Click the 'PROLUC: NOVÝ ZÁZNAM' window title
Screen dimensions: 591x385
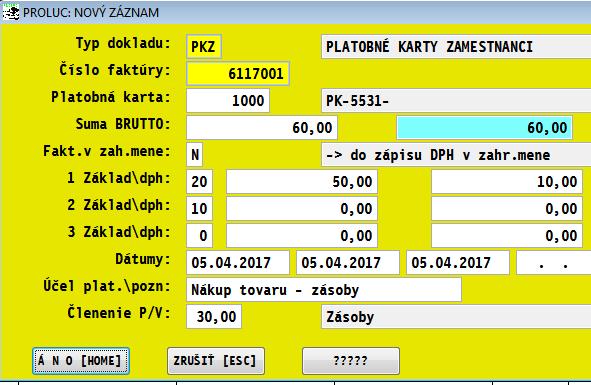click(91, 12)
